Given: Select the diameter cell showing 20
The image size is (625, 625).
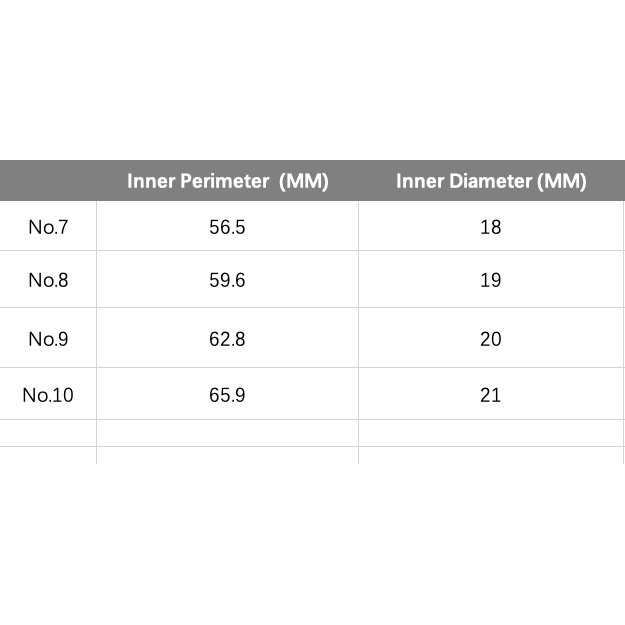Looking at the screenshot, I should point(490,339).
